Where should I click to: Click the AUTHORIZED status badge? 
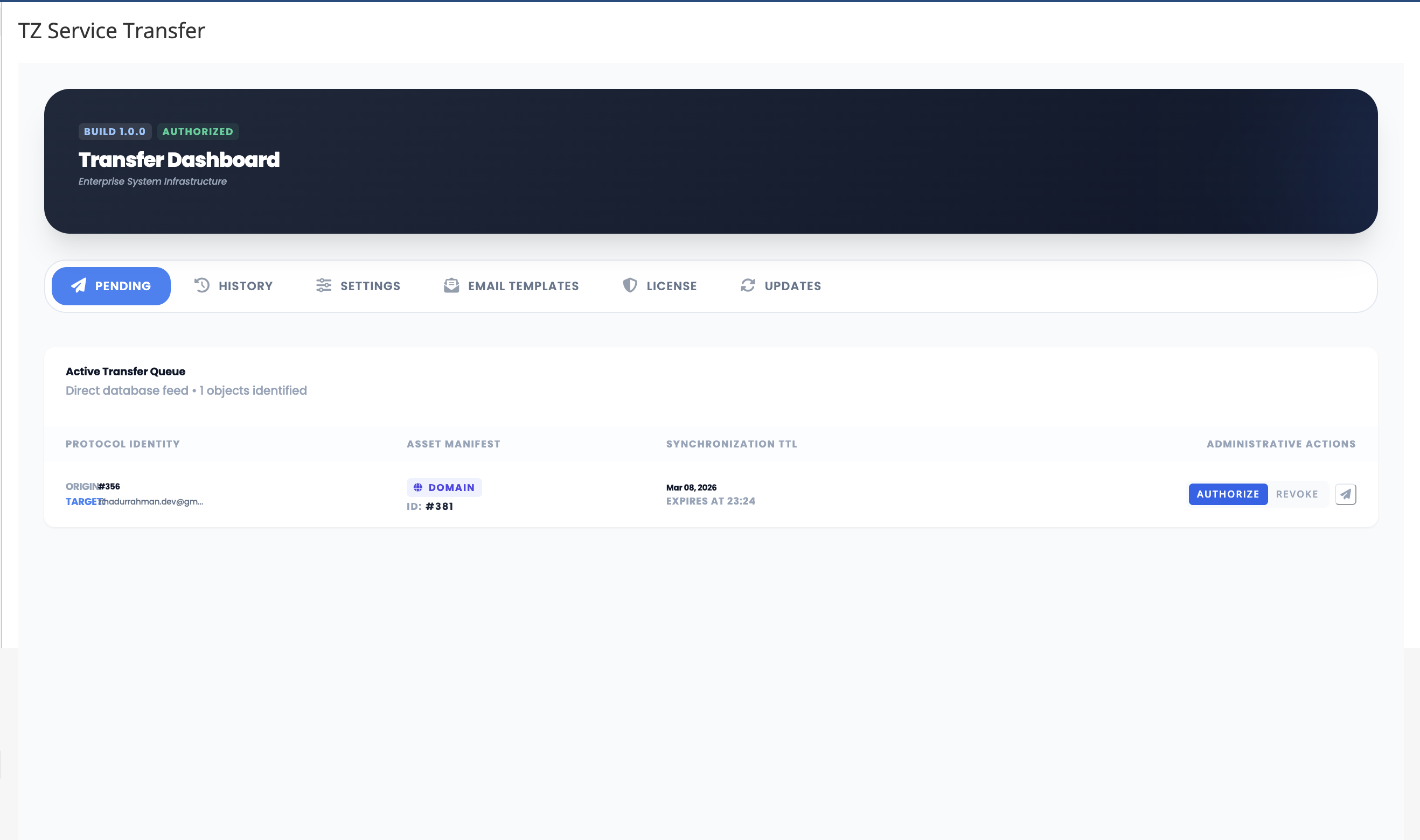pyautogui.click(x=198, y=131)
